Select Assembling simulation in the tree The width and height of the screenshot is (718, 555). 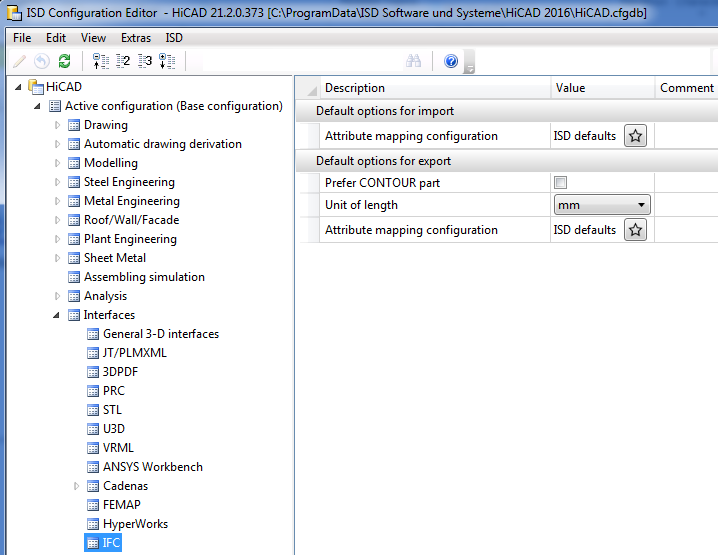click(x=144, y=277)
